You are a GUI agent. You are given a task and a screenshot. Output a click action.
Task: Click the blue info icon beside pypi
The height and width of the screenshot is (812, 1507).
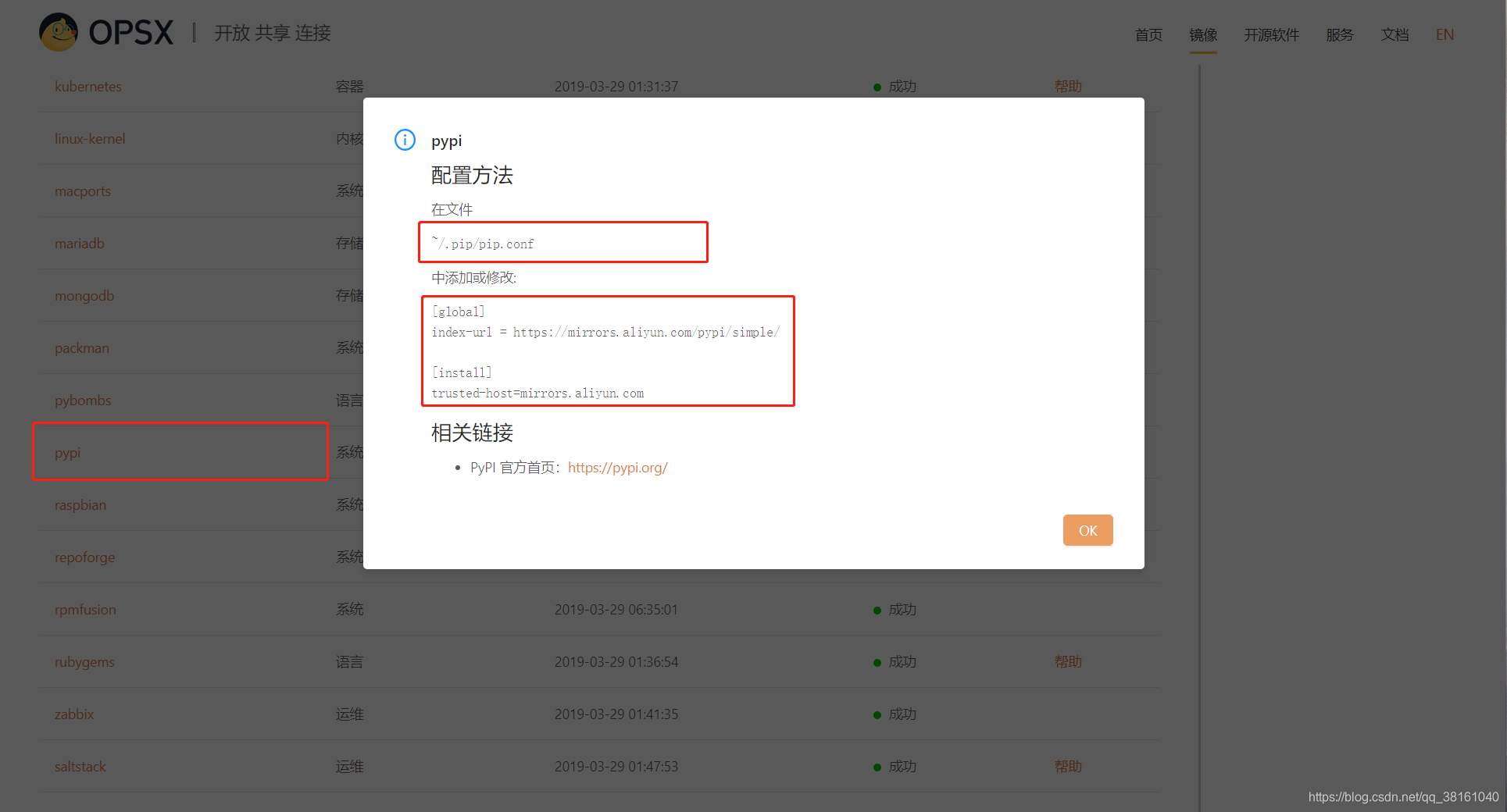[x=405, y=140]
